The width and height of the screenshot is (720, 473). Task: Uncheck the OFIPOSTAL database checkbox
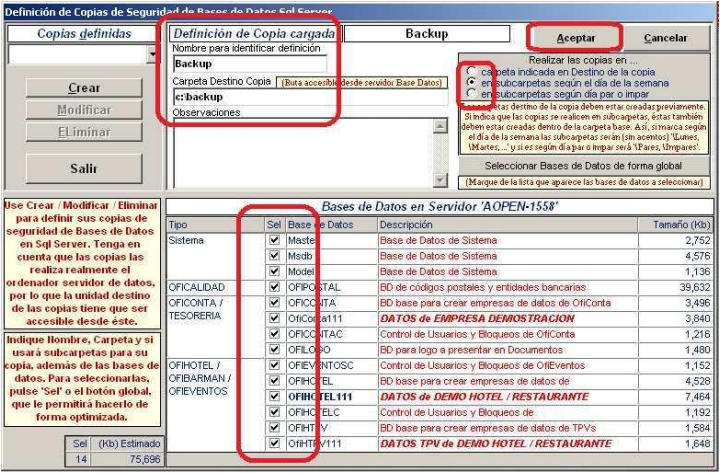(275, 287)
